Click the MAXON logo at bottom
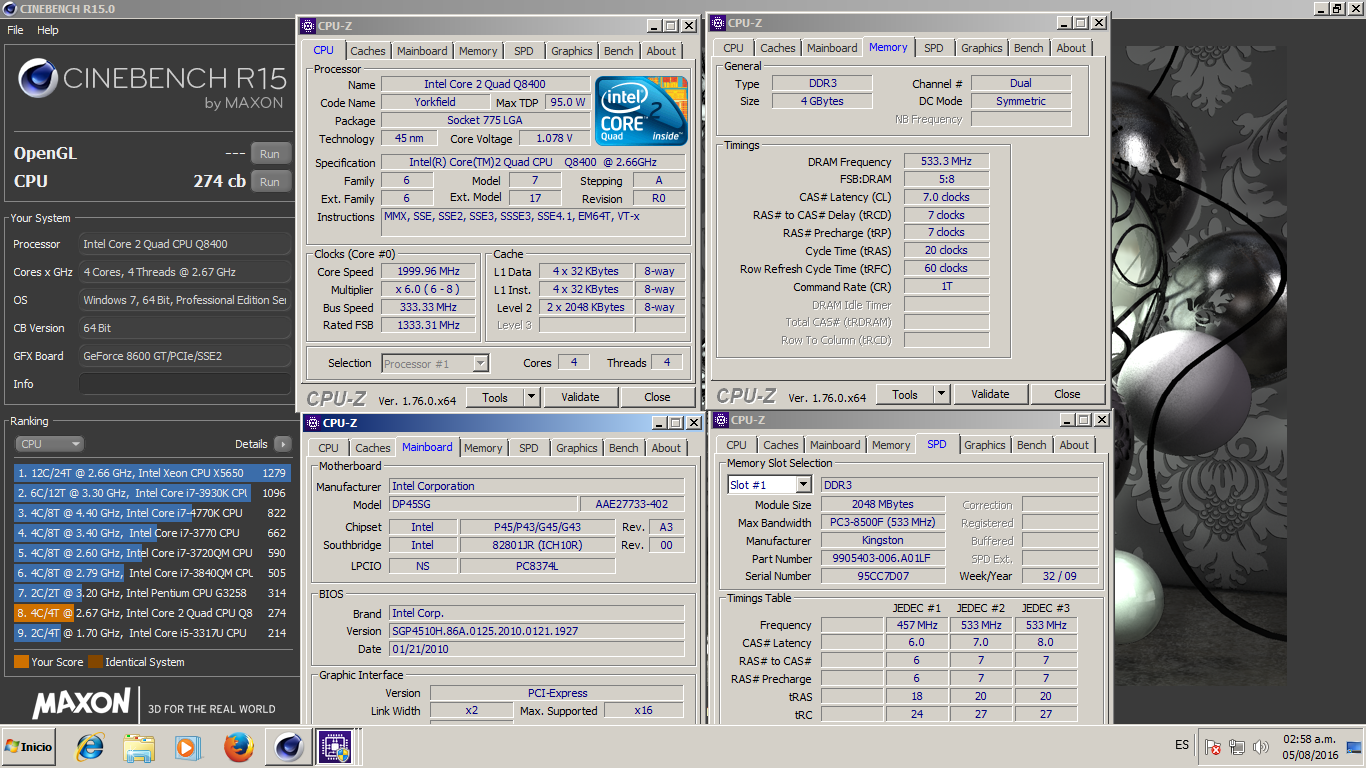 click(x=82, y=705)
